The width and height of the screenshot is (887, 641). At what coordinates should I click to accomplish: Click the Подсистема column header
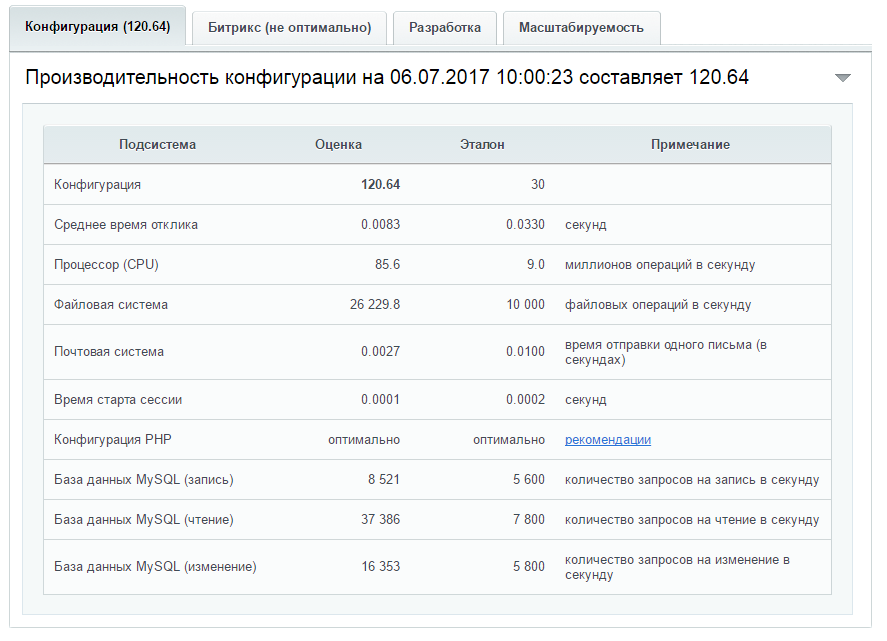click(x=157, y=145)
